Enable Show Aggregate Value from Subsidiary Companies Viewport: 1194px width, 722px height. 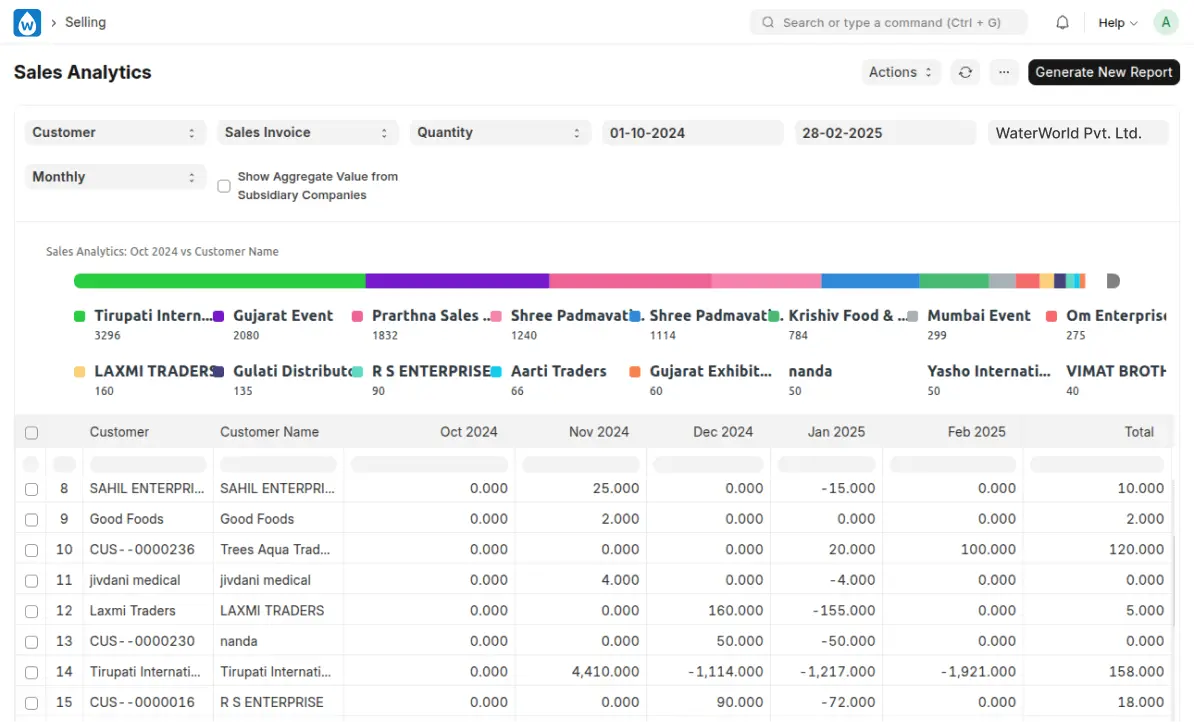224,186
